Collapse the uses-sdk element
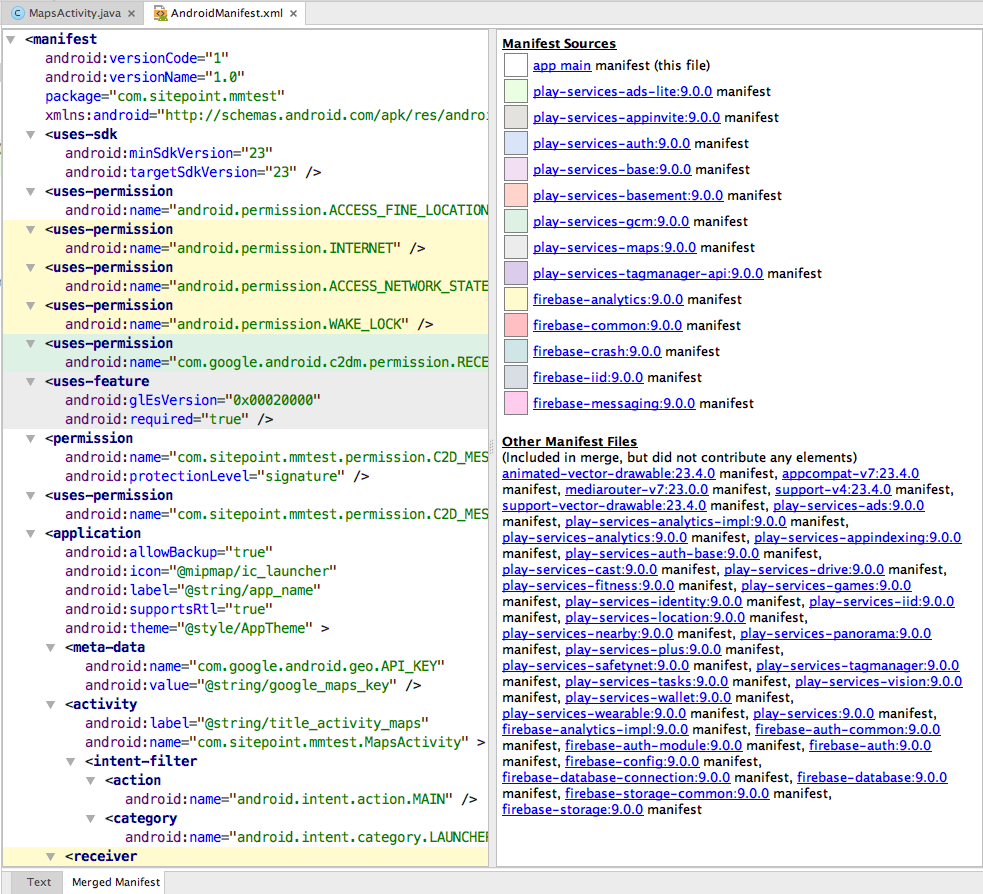Viewport: 983px width, 894px height. (31, 135)
